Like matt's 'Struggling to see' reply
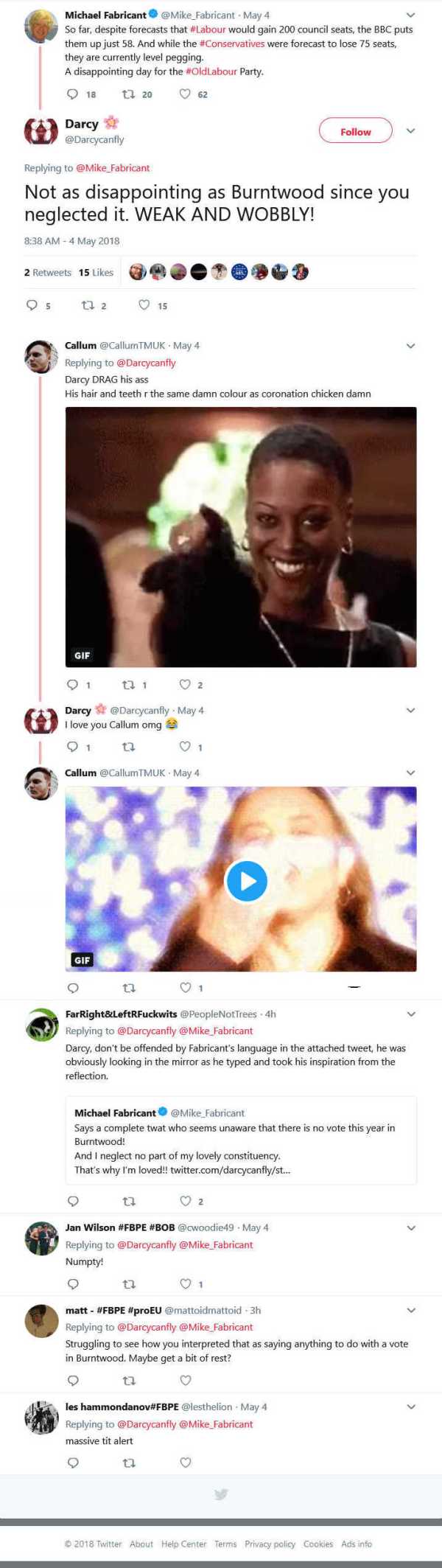 [x=186, y=1380]
